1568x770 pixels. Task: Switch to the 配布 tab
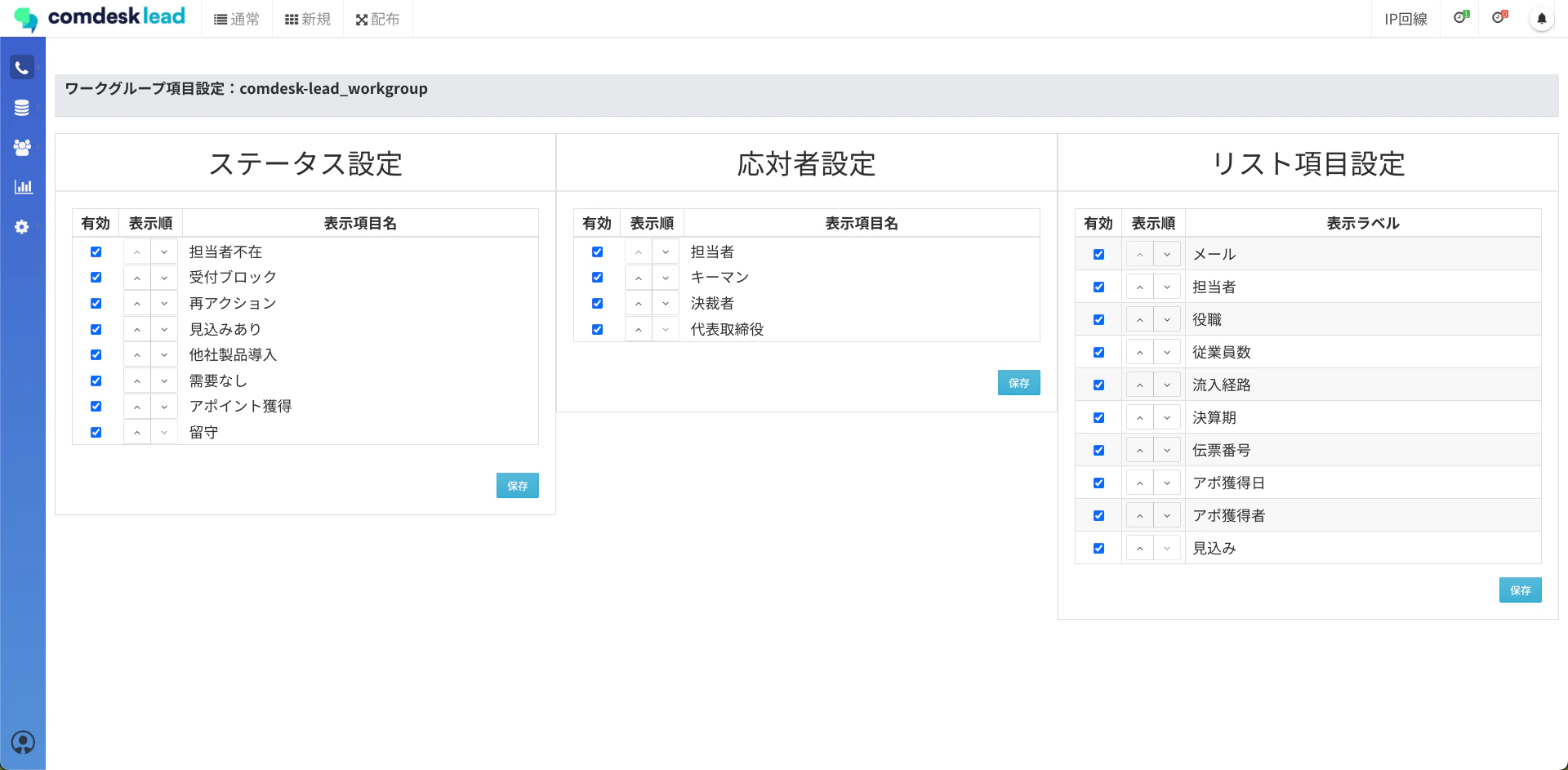(x=378, y=19)
